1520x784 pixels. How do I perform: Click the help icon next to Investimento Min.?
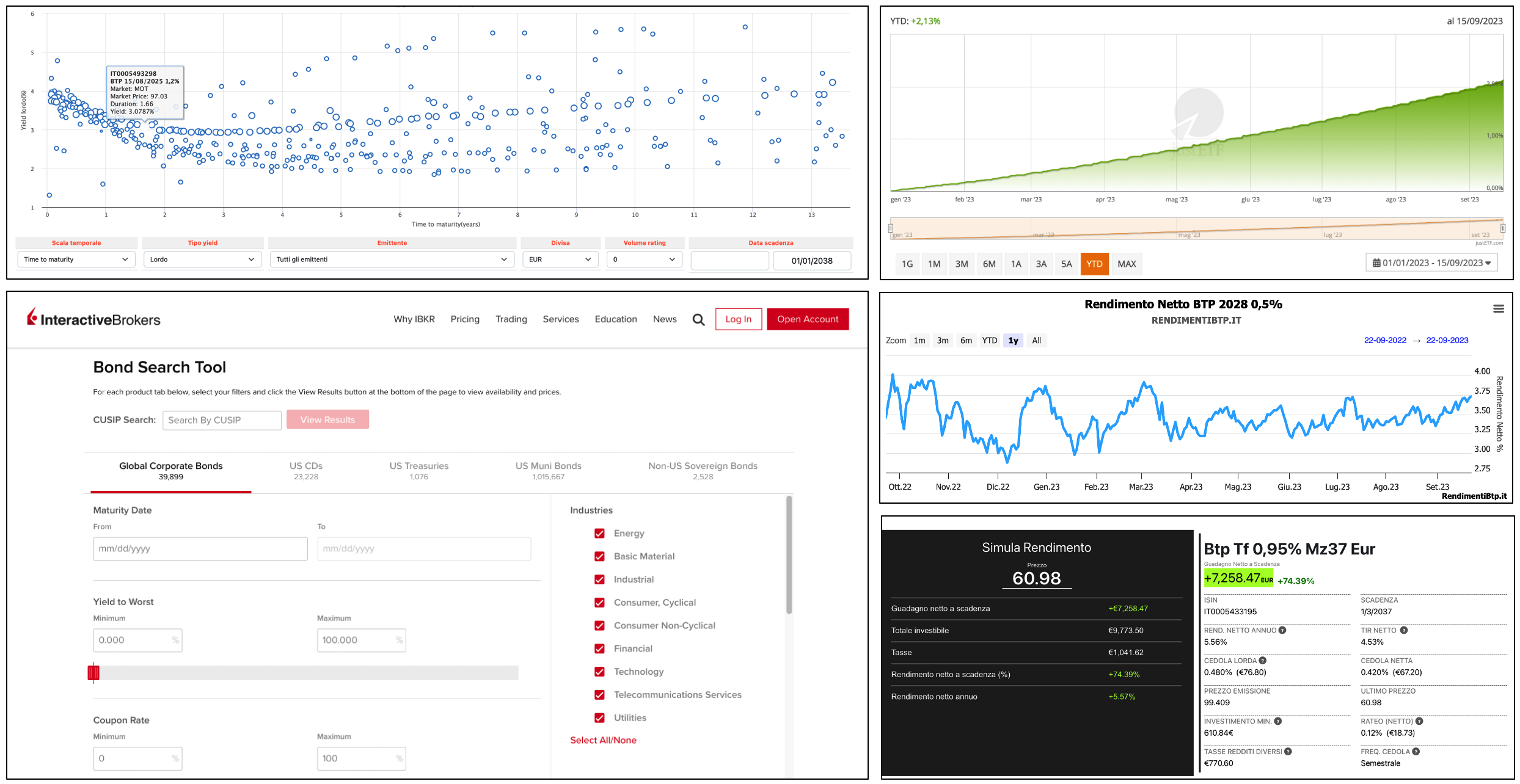[x=1278, y=721]
